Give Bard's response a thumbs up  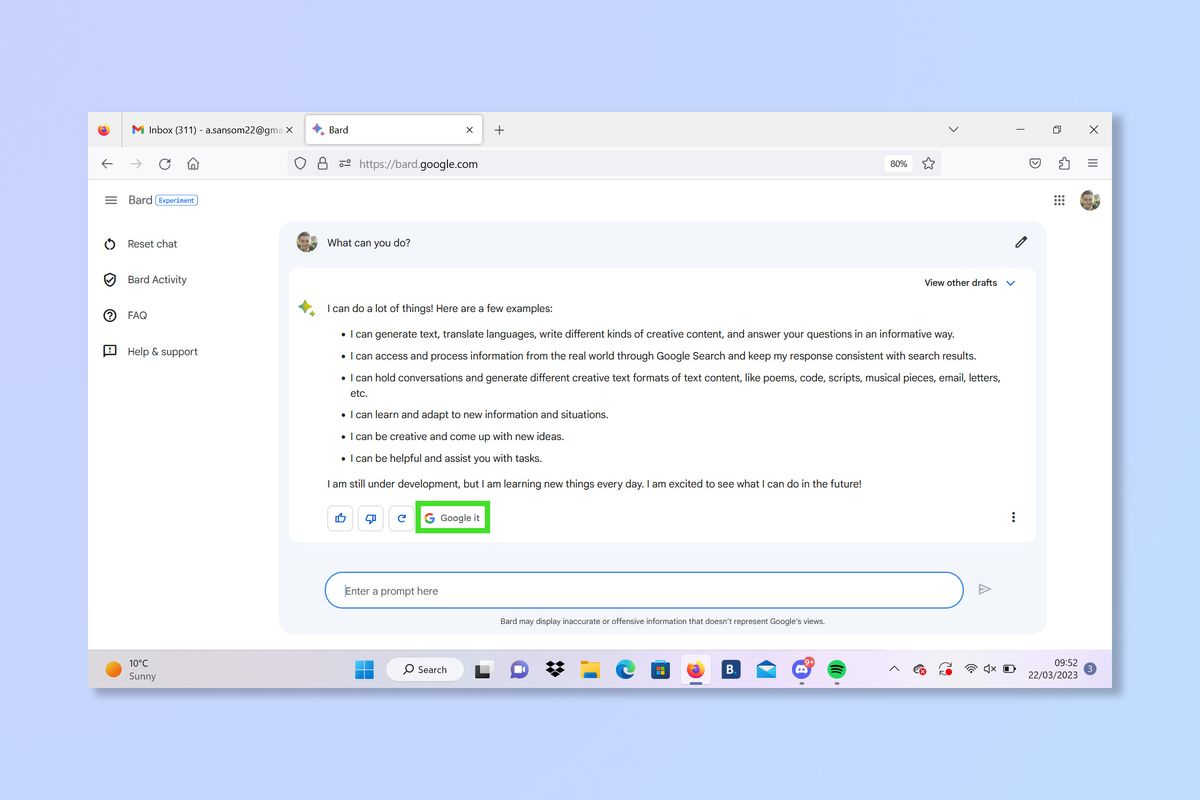point(339,517)
